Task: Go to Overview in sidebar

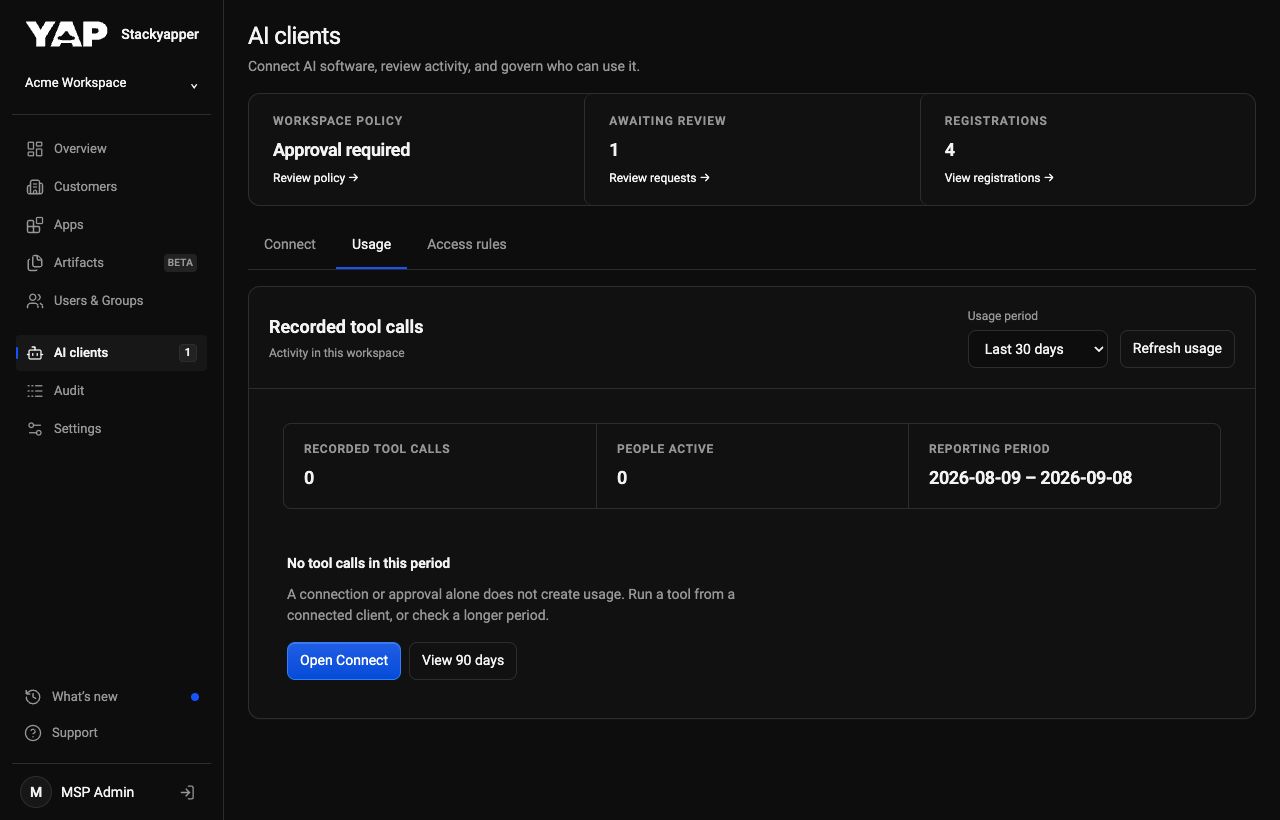Action: pyautogui.click(x=111, y=149)
